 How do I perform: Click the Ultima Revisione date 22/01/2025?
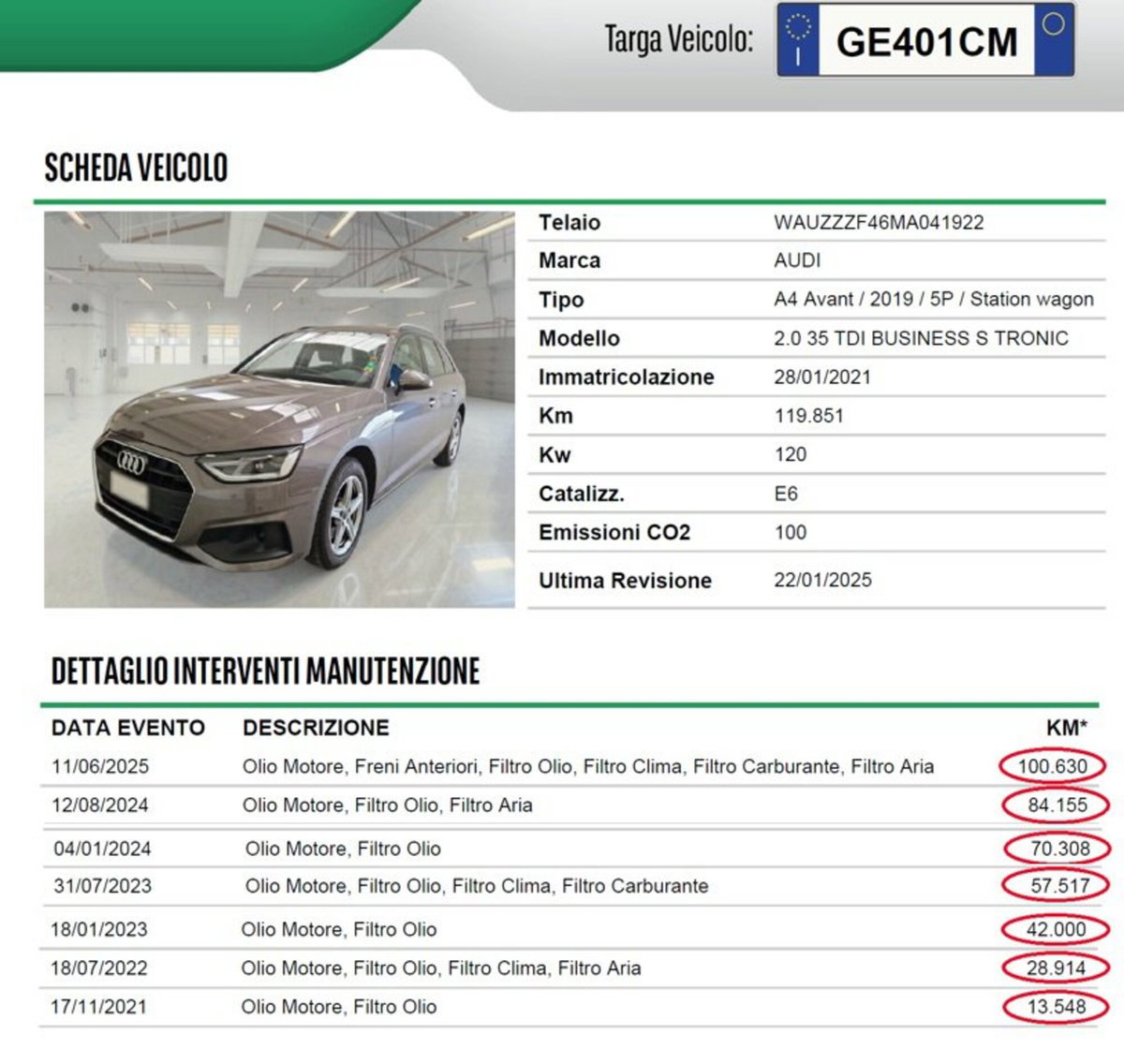coord(822,580)
